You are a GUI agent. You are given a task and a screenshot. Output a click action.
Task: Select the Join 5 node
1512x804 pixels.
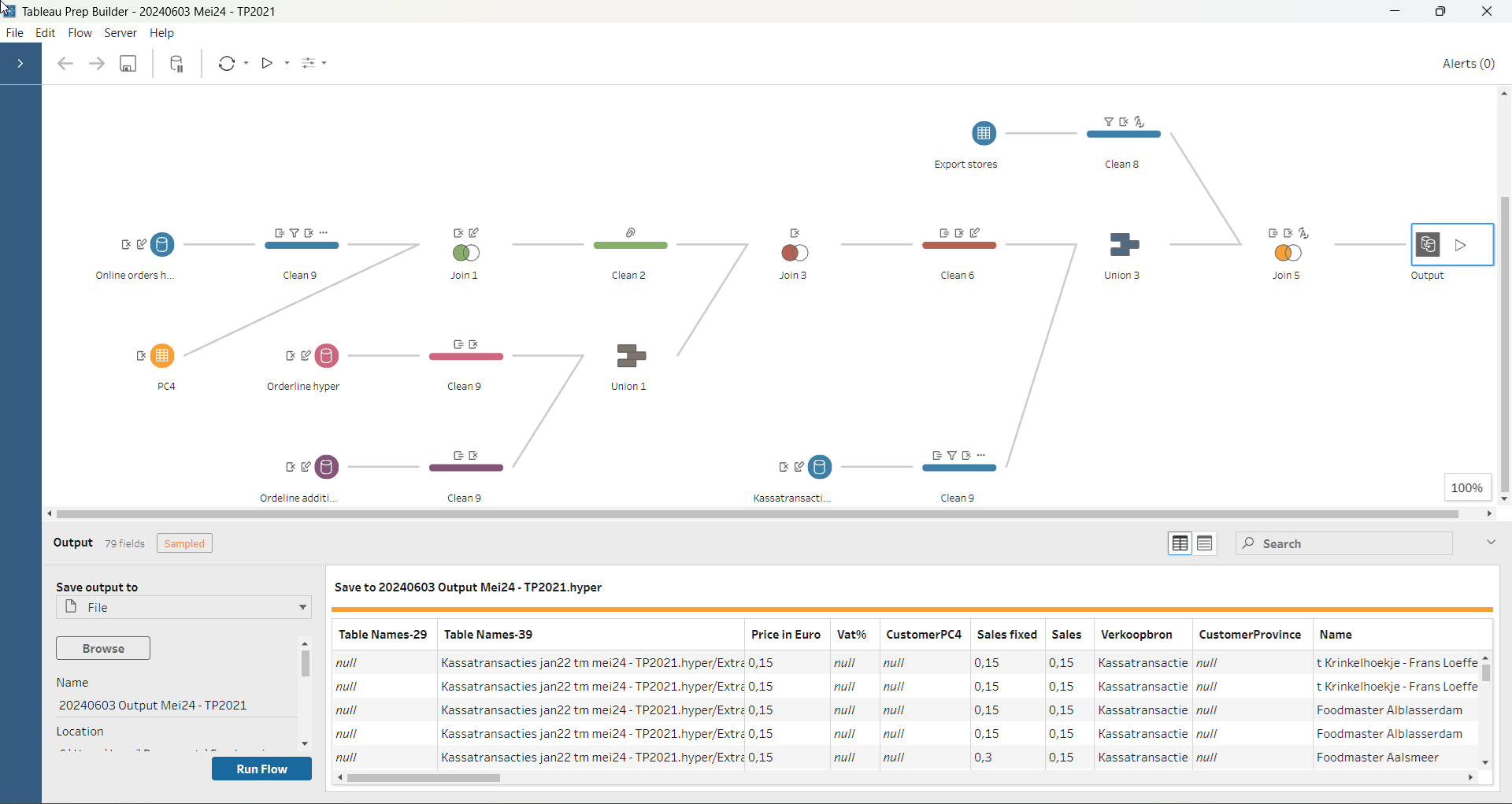coord(1288,253)
